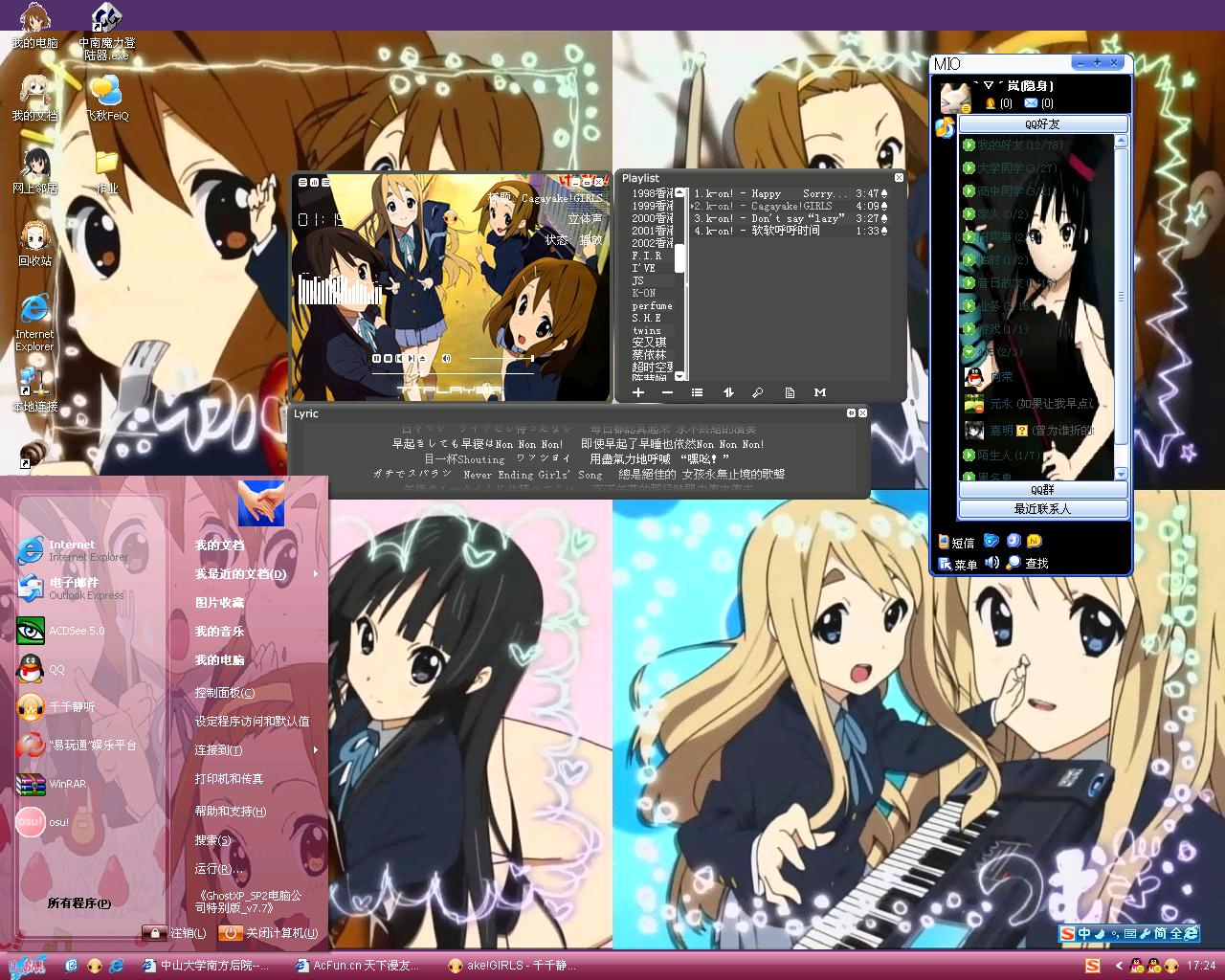Mute the TTPlayer volume speaker icon
The width and height of the screenshot is (1225, 980).
[x=446, y=359]
